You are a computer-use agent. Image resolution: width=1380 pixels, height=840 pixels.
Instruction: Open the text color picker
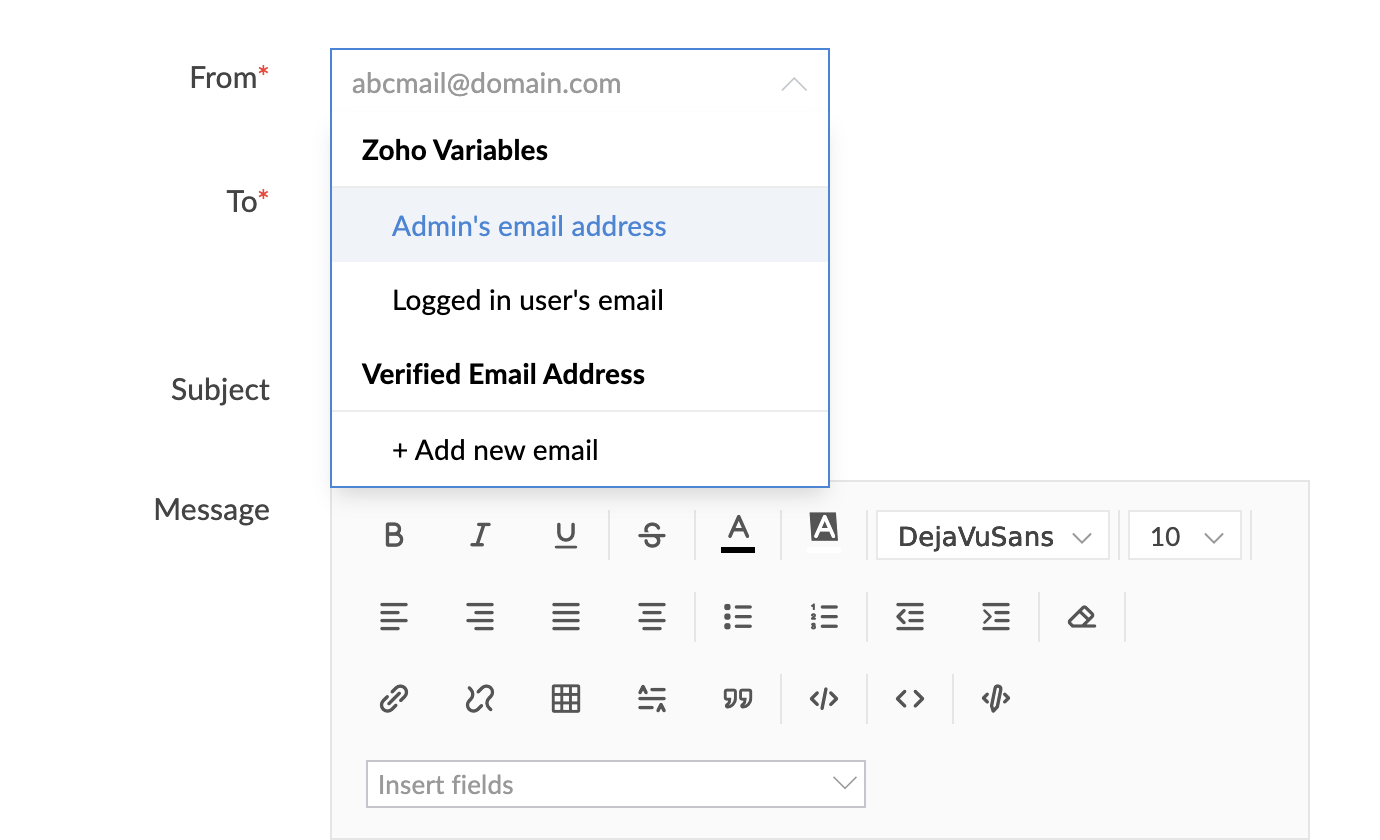(738, 533)
